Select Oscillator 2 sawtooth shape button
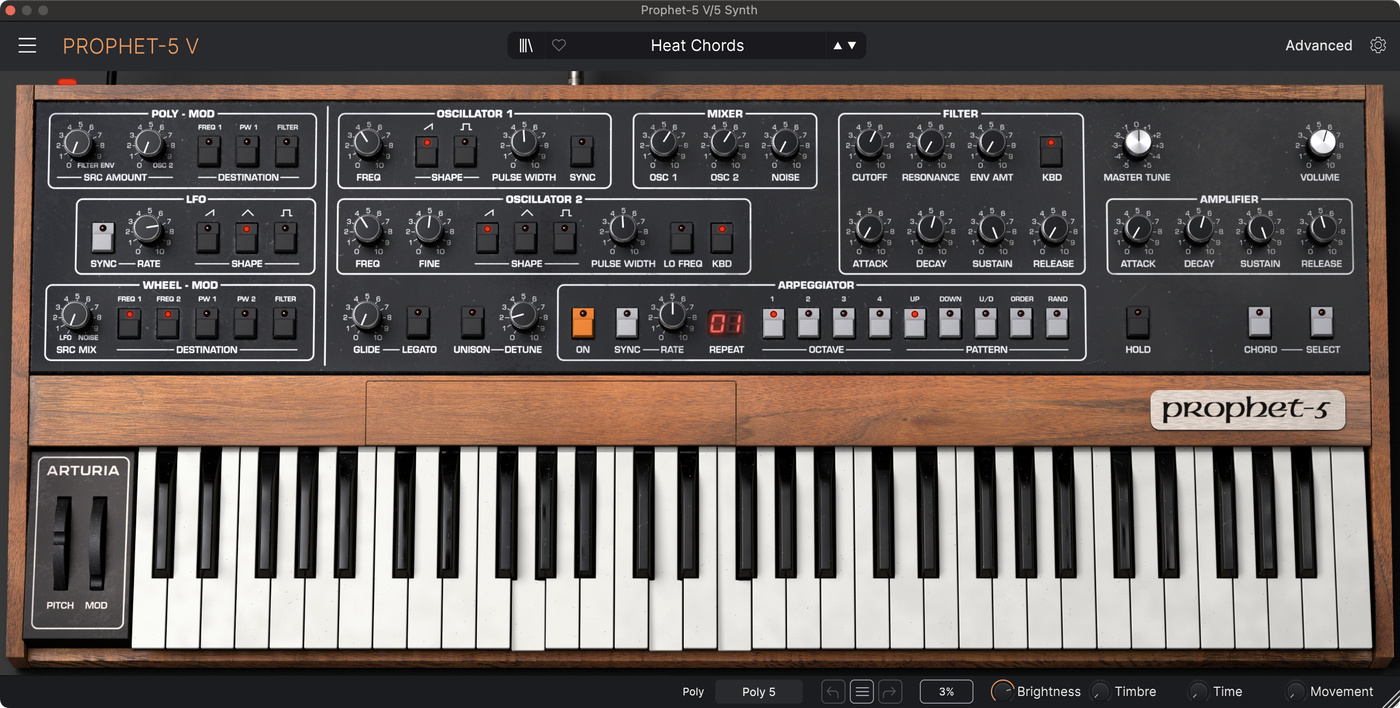This screenshot has width=1400, height=708. (487, 237)
